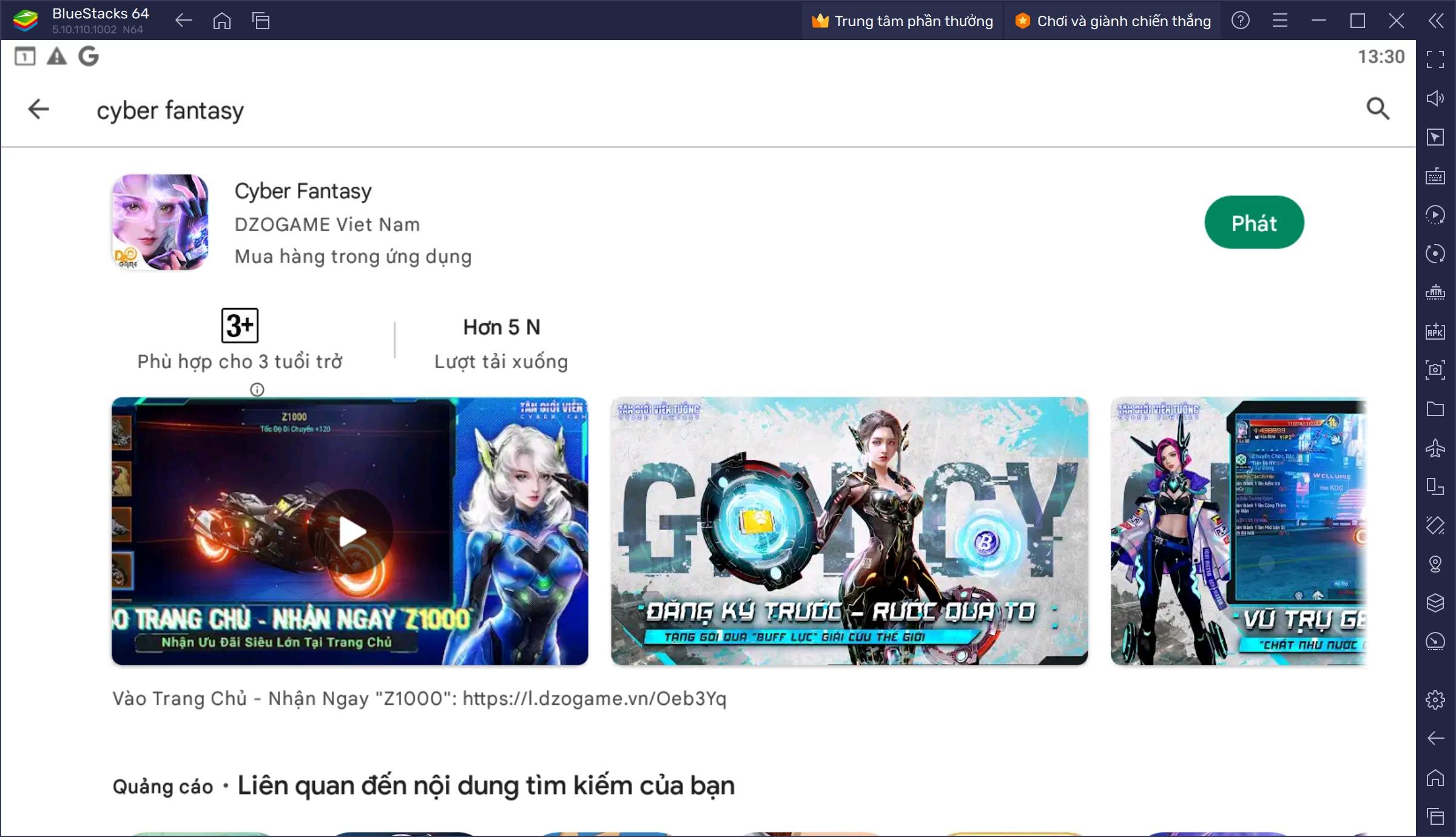Click the cursor lock icon in sidebar
Viewport: 1456px width, 837px height.
(x=1435, y=137)
